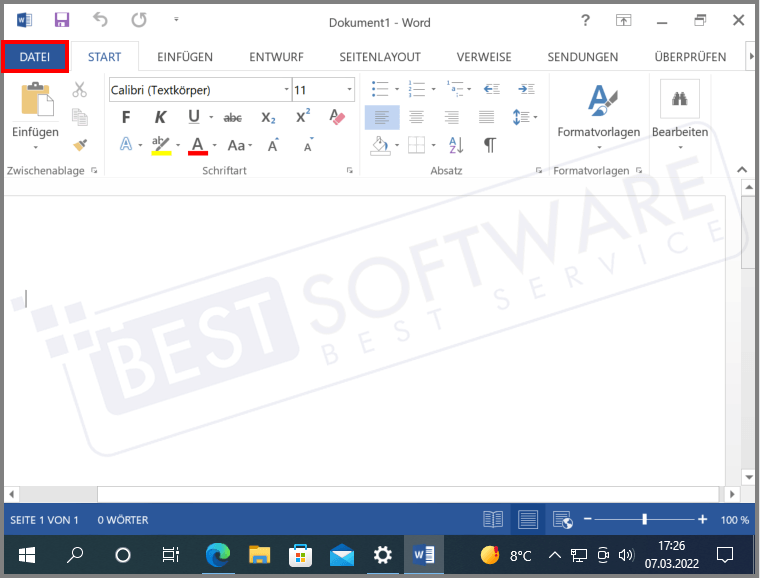
Task: Toggle paragraph marks display (¶)
Action: coord(489,145)
